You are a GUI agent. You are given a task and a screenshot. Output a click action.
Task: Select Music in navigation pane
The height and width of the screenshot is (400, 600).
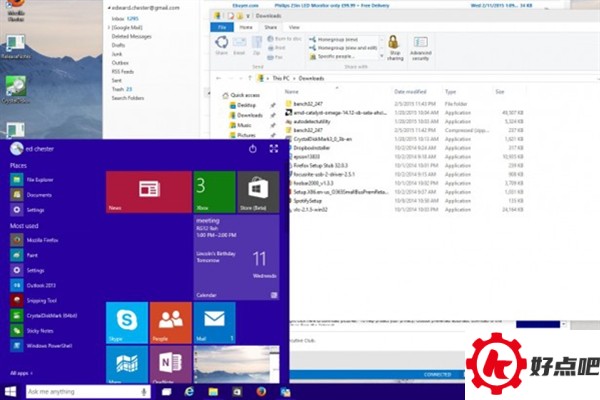pyautogui.click(x=241, y=125)
